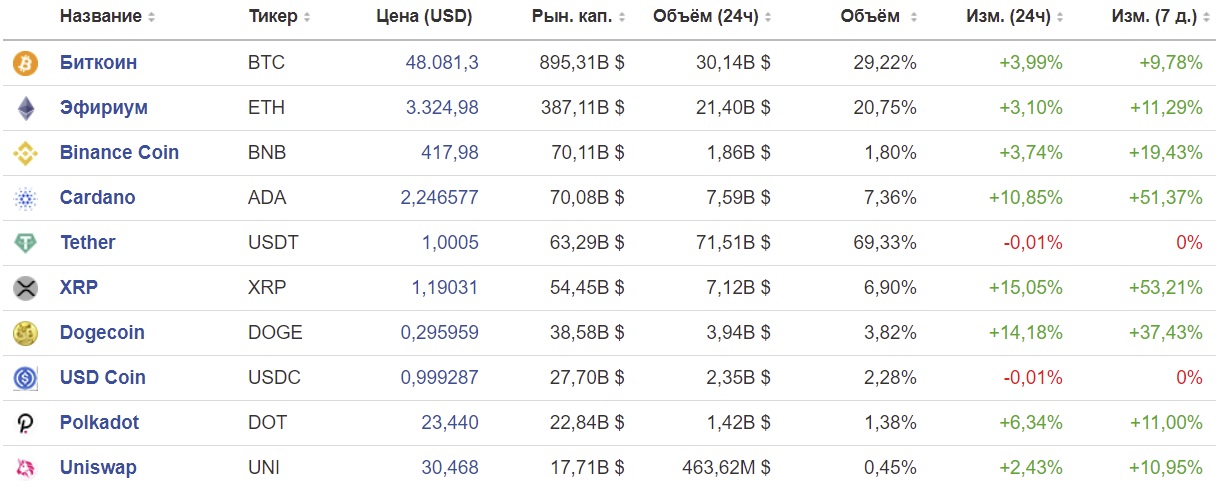
Task: Click the Dogecoin logo icon
Action: point(24,333)
